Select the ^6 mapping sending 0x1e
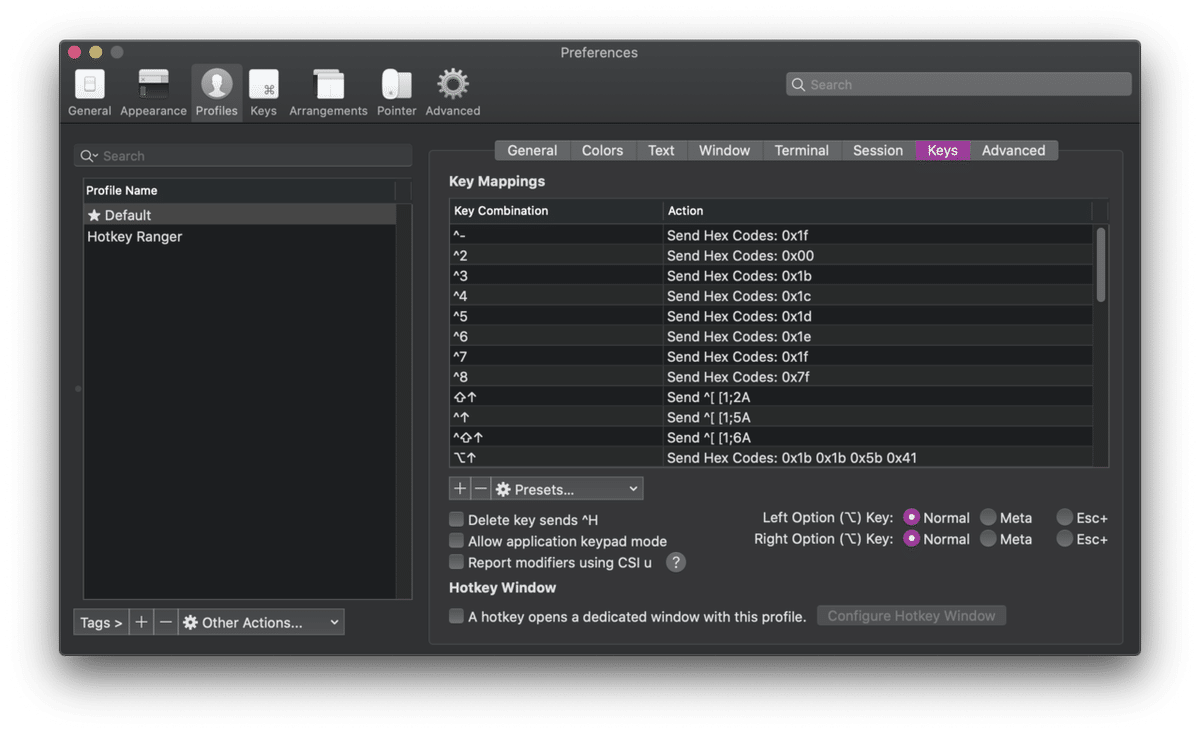The height and width of the screenshot is (734, 1200). [x=771, y=336]
